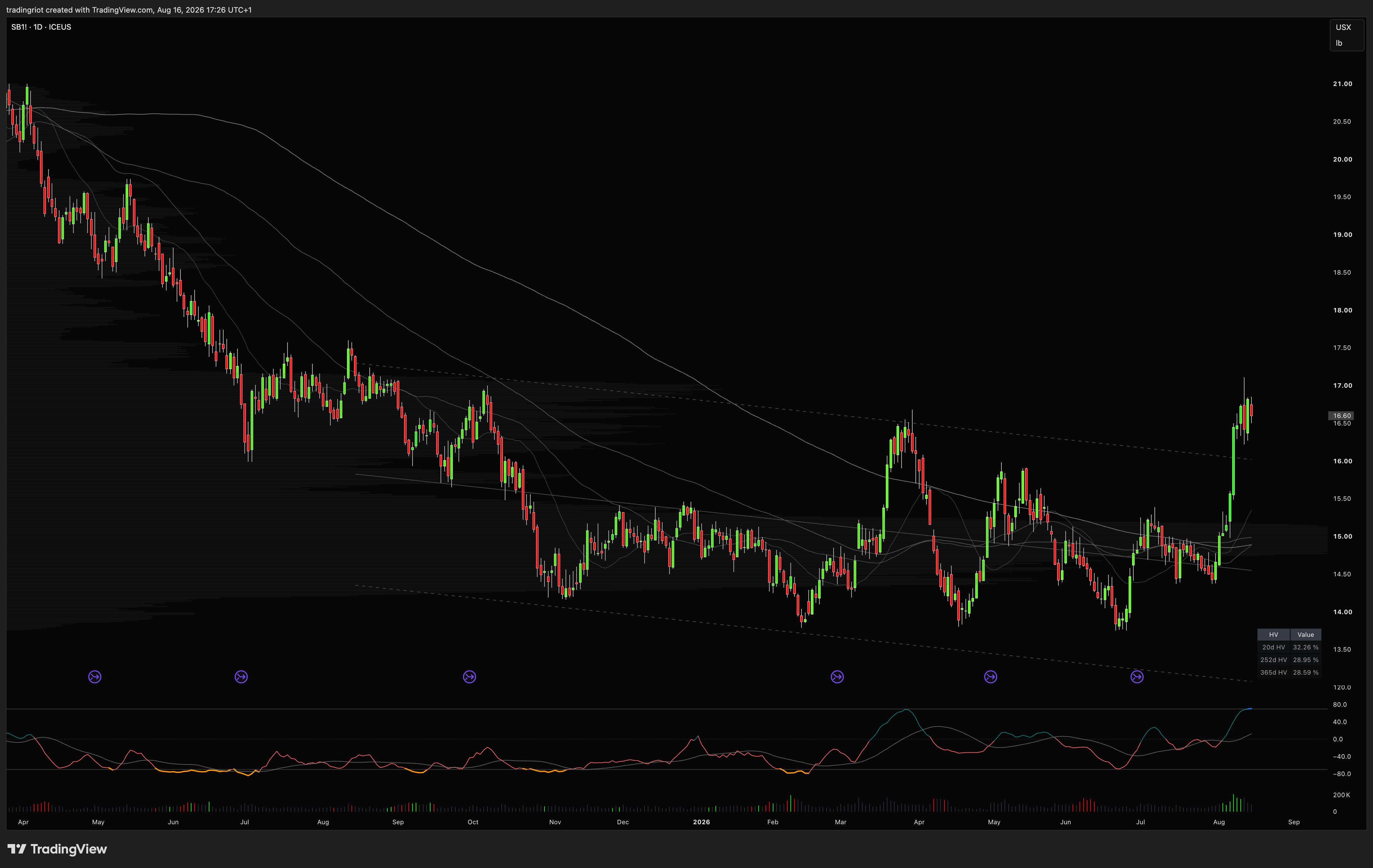
Task: Click the 19.50 price axis label
Action: pos(1342,197)
